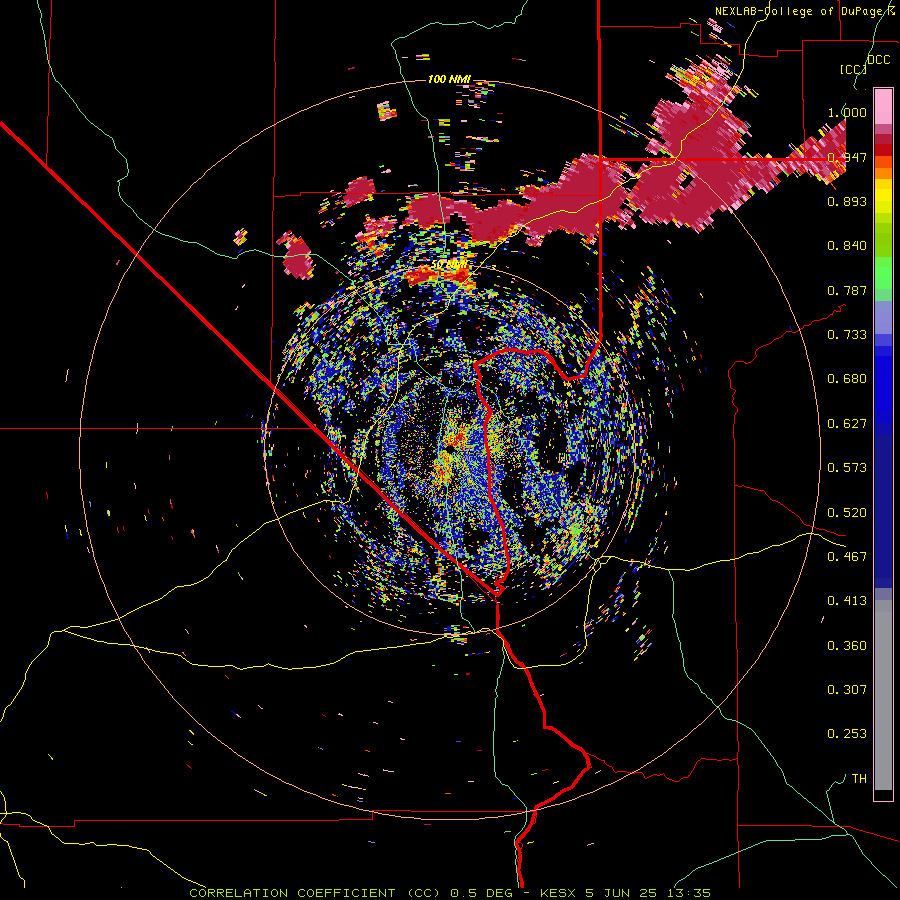Pick the 0.627 scale label

click(x=847, y=424)
